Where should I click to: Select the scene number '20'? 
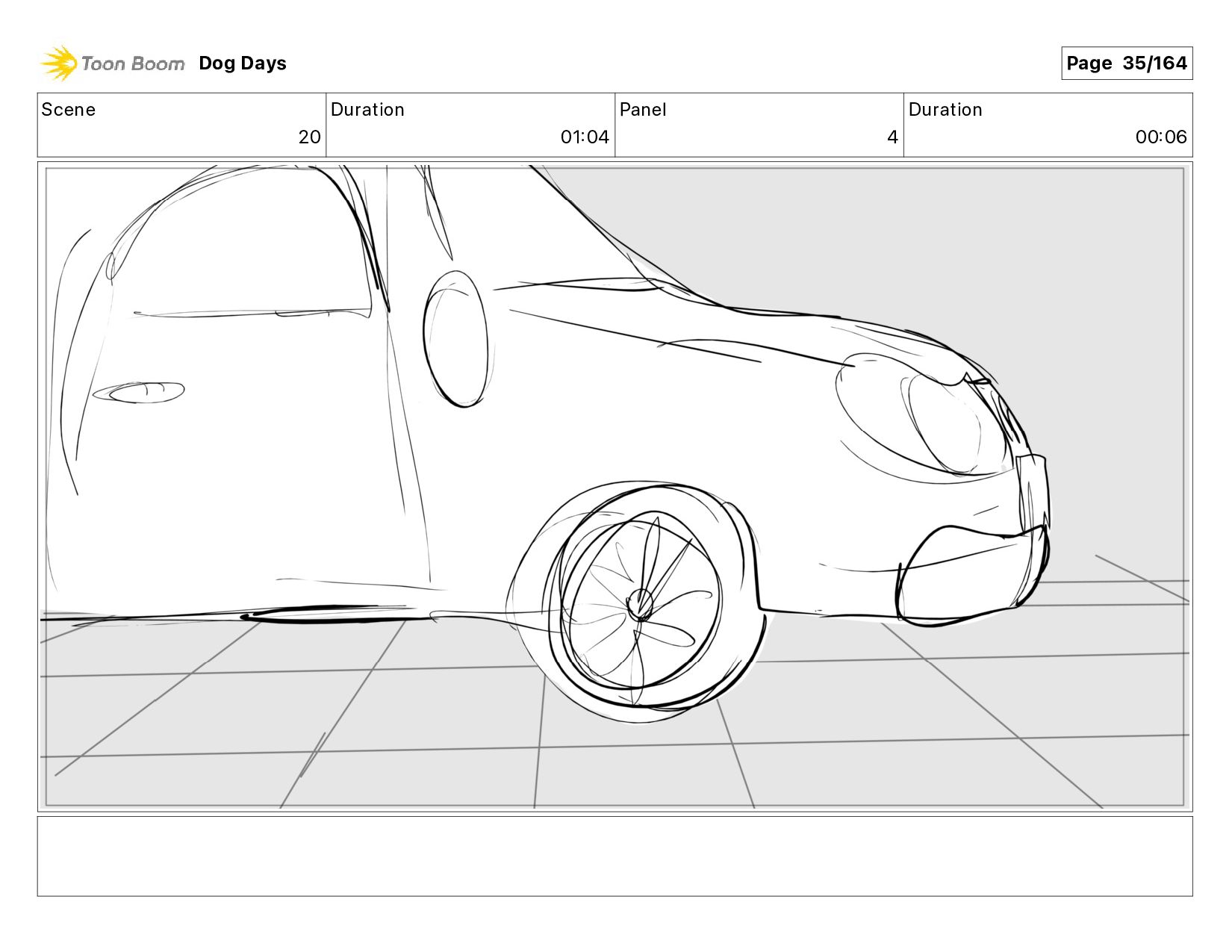(x=309, y=137)
